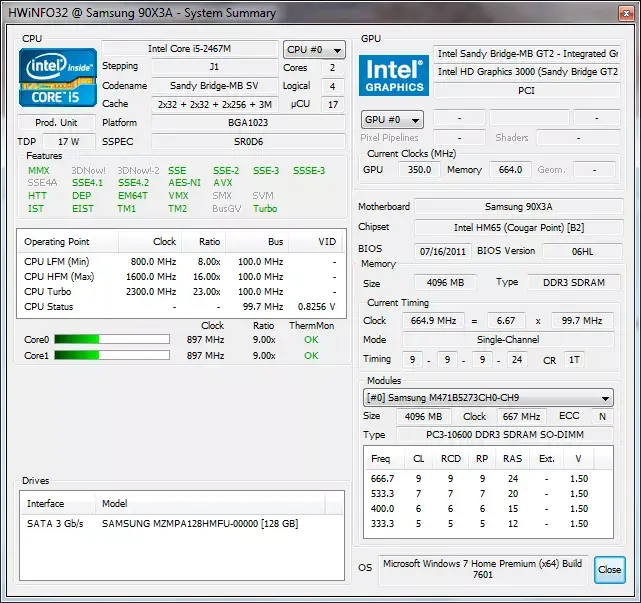Open the CPU #0 selector dropdown
Screen dimensions: 641x603
tap(314, 50)
